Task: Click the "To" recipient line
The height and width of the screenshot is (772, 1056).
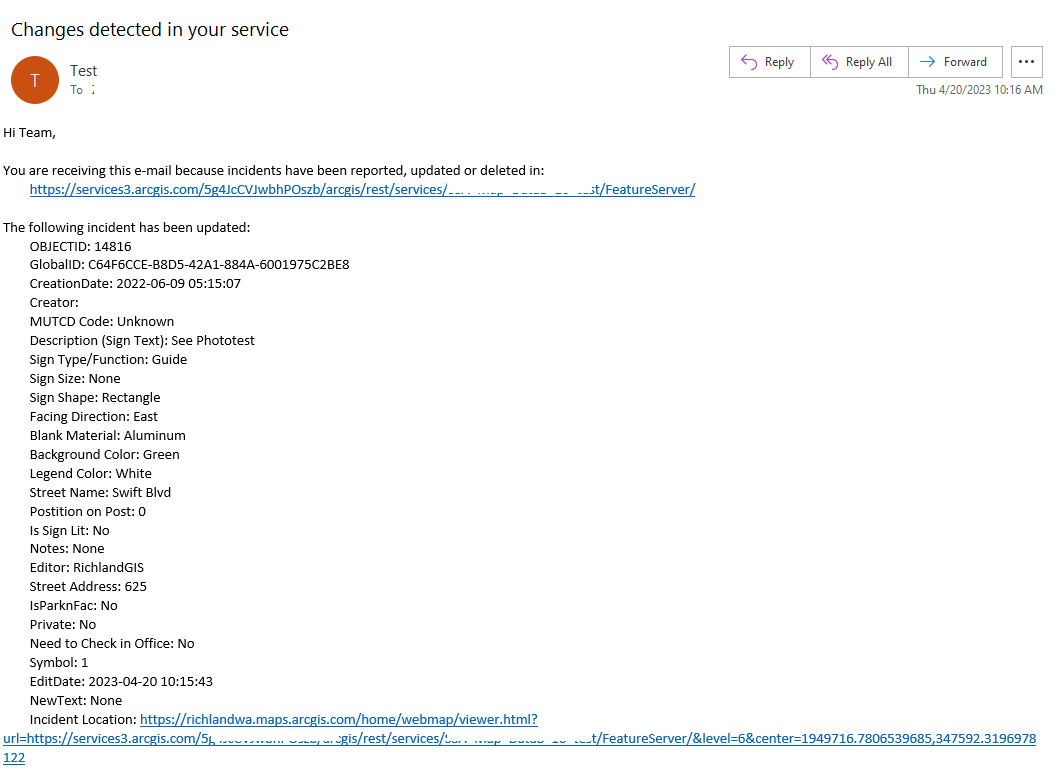Action: pos(82,90)
